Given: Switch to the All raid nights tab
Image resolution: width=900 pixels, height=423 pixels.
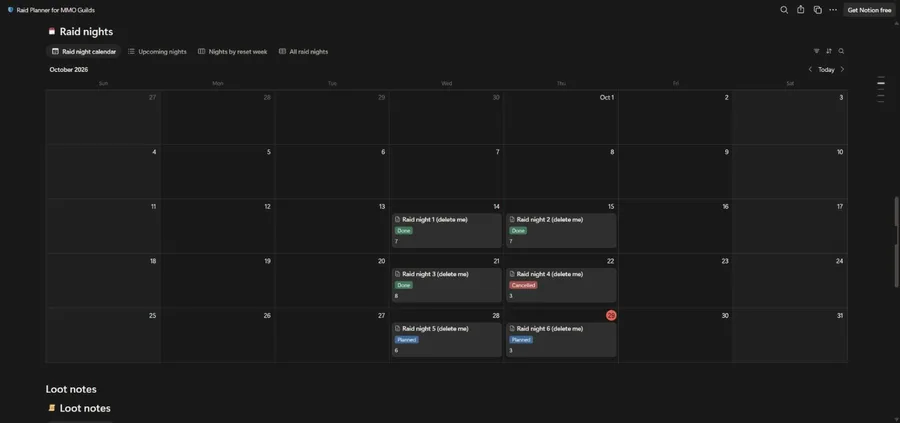Looking at the screenshot, I should (304, 52).
